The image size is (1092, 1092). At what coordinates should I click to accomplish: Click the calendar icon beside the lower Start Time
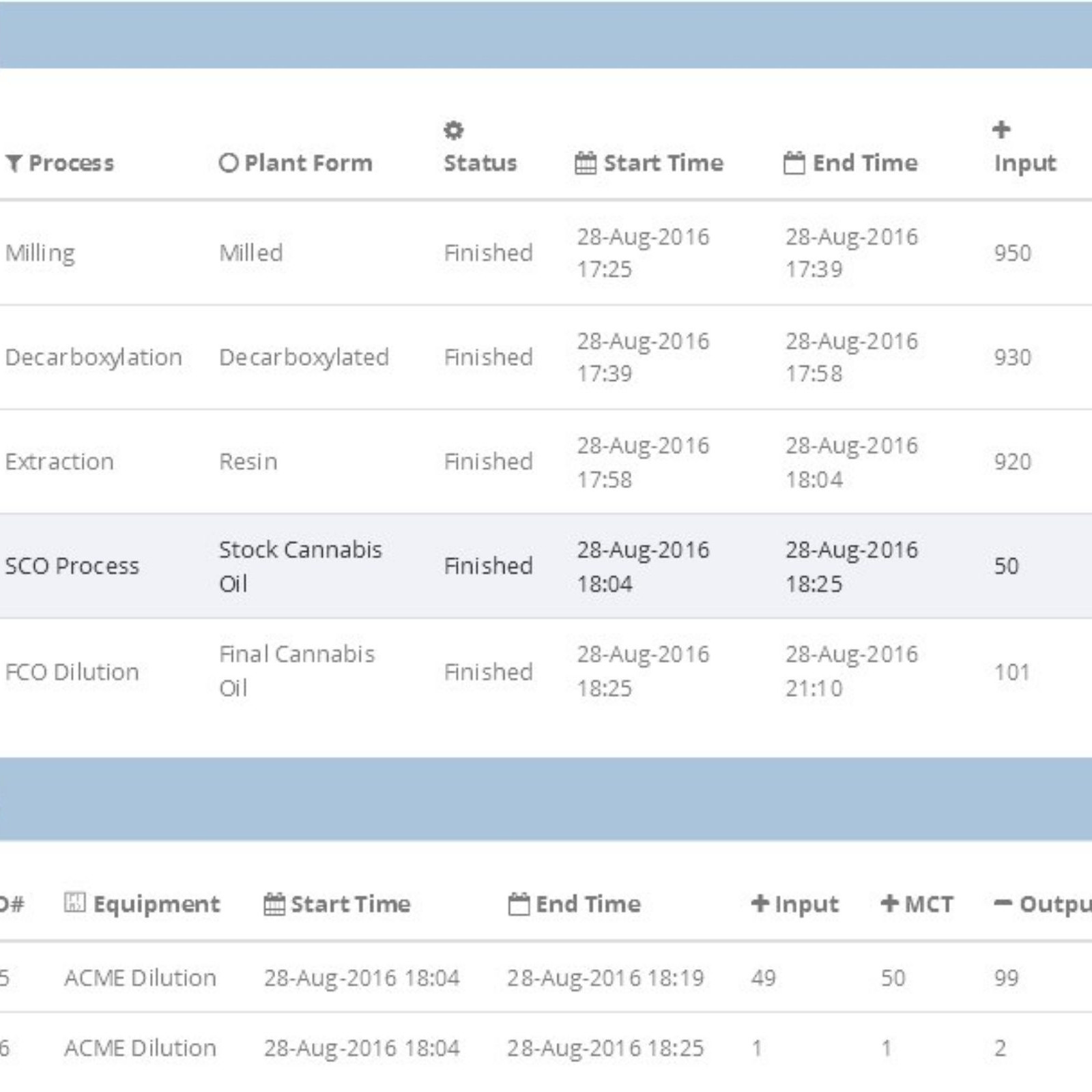click(274, 904)
